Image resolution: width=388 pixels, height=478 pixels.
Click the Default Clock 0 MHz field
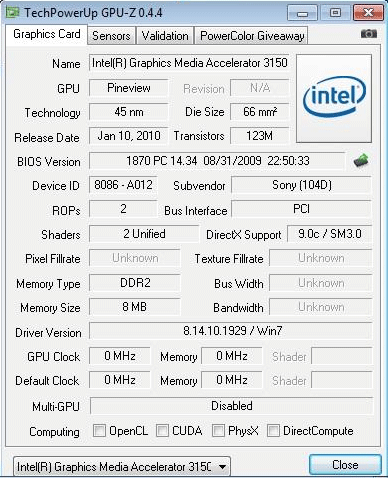point(120,380)
